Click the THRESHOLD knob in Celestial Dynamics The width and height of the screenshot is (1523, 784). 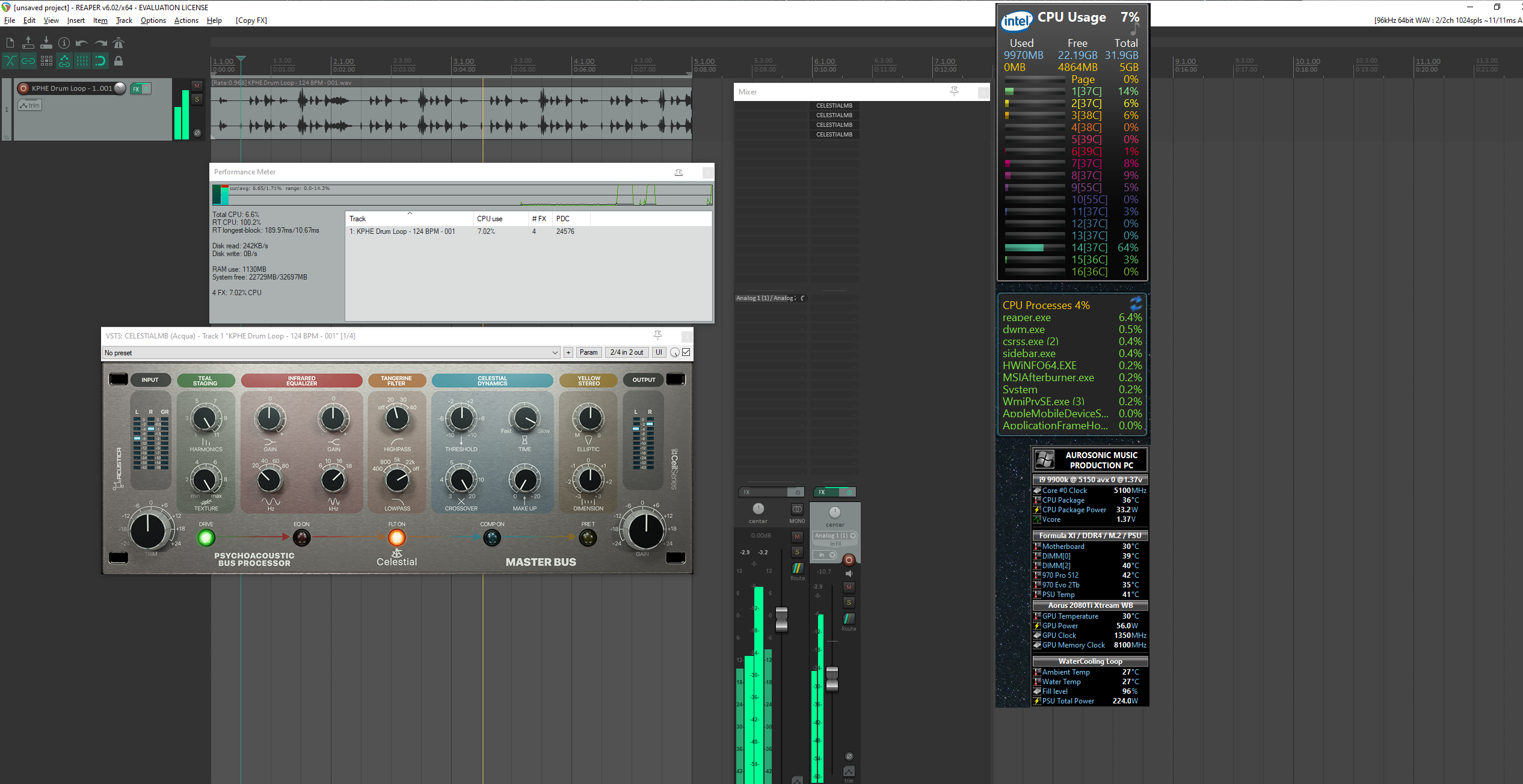pyautogui.click(x=461, y=418)
